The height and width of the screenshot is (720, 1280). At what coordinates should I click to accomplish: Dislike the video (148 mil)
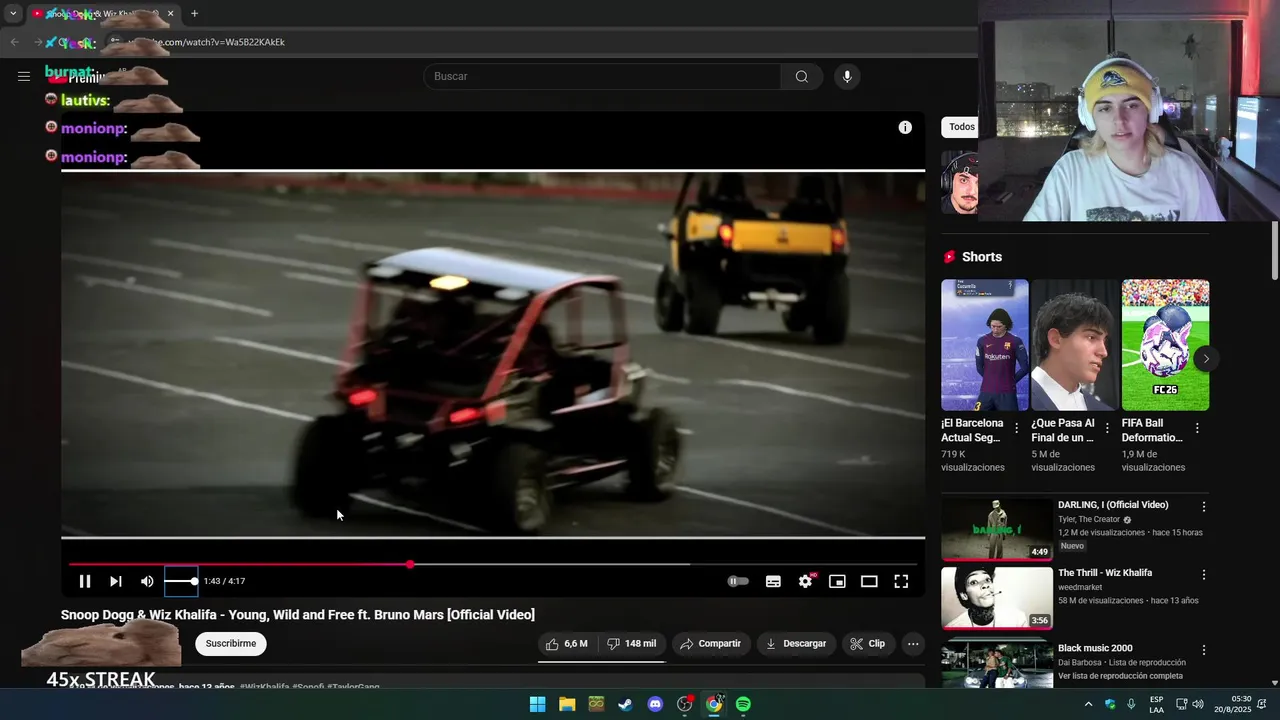(632, 644)
